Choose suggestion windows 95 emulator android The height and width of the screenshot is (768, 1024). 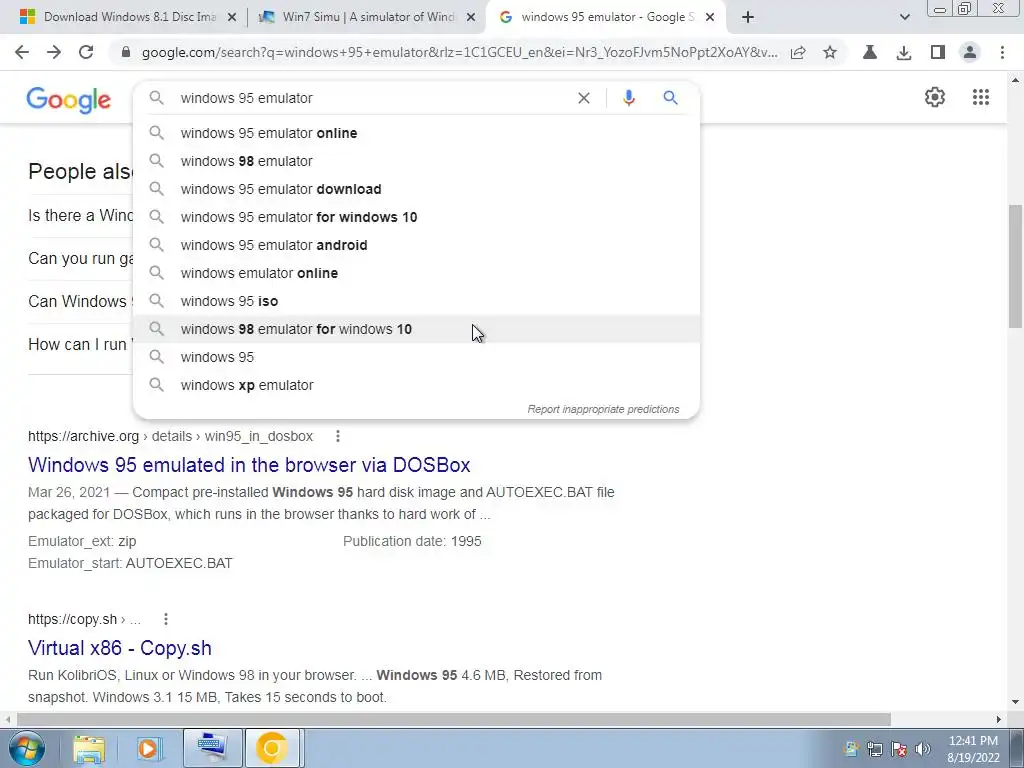[x=417, y=246]
